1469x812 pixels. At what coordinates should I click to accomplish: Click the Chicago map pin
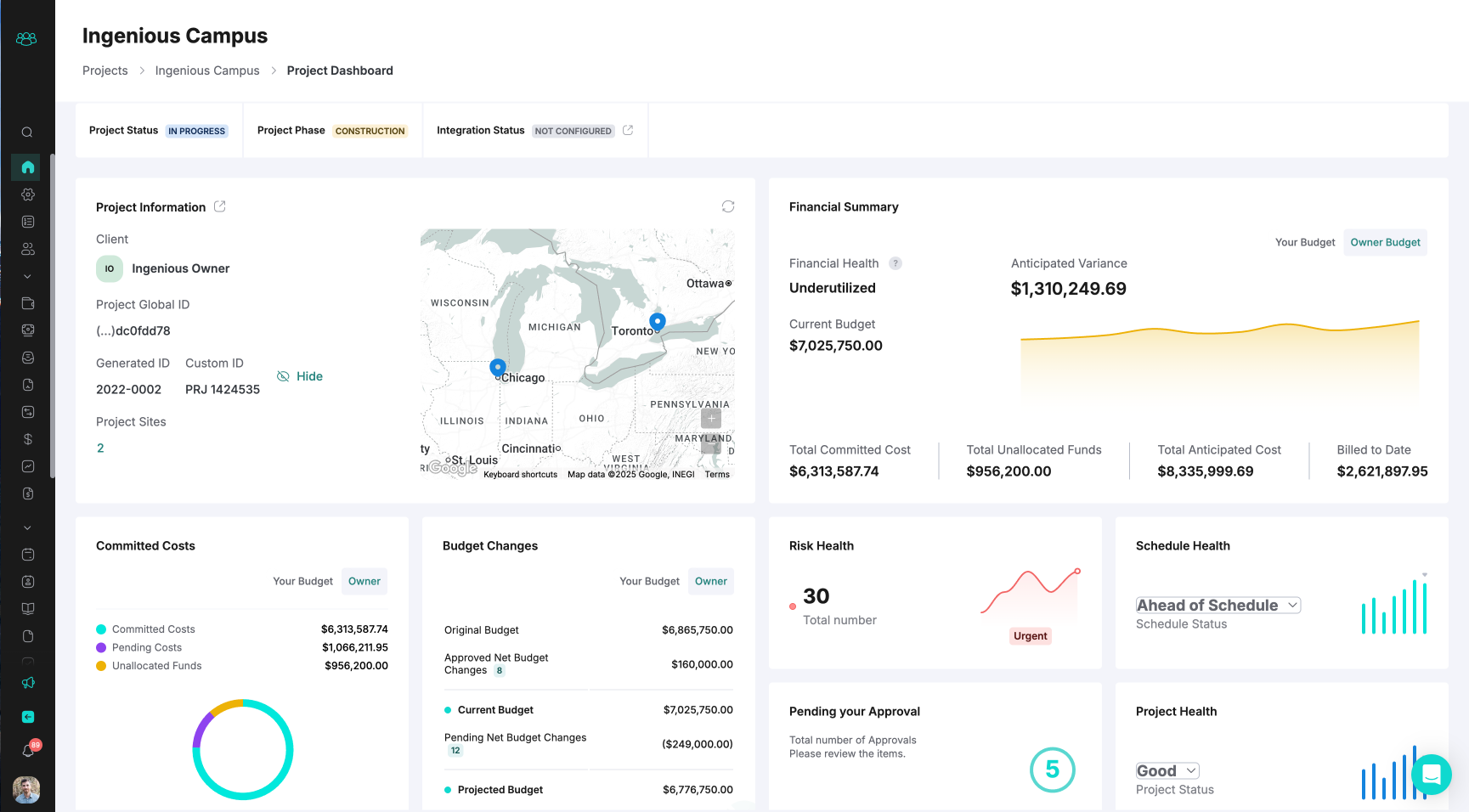[498, 368]
